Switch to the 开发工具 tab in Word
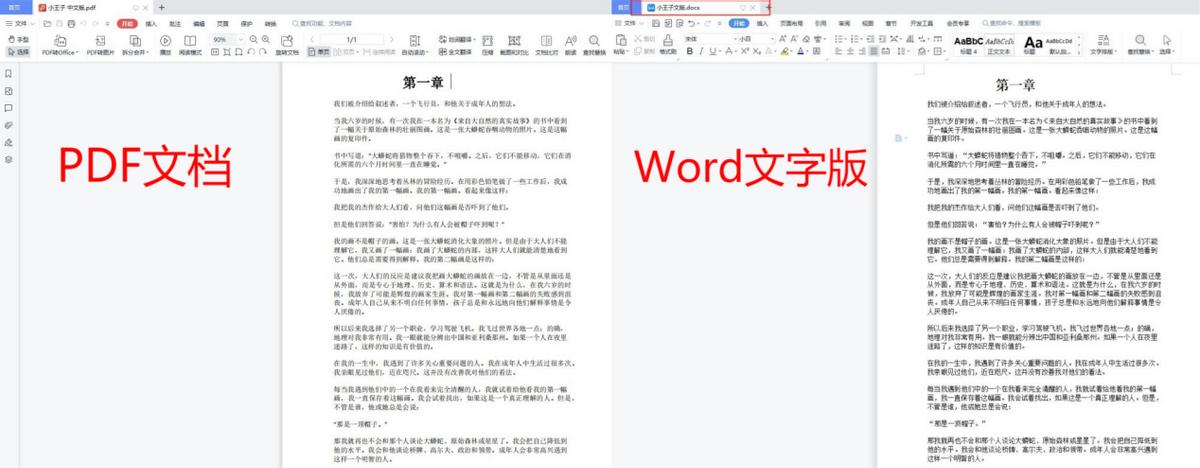This screenshot has width=1200, height=468. pyautogui.click(x=922, y=22)
